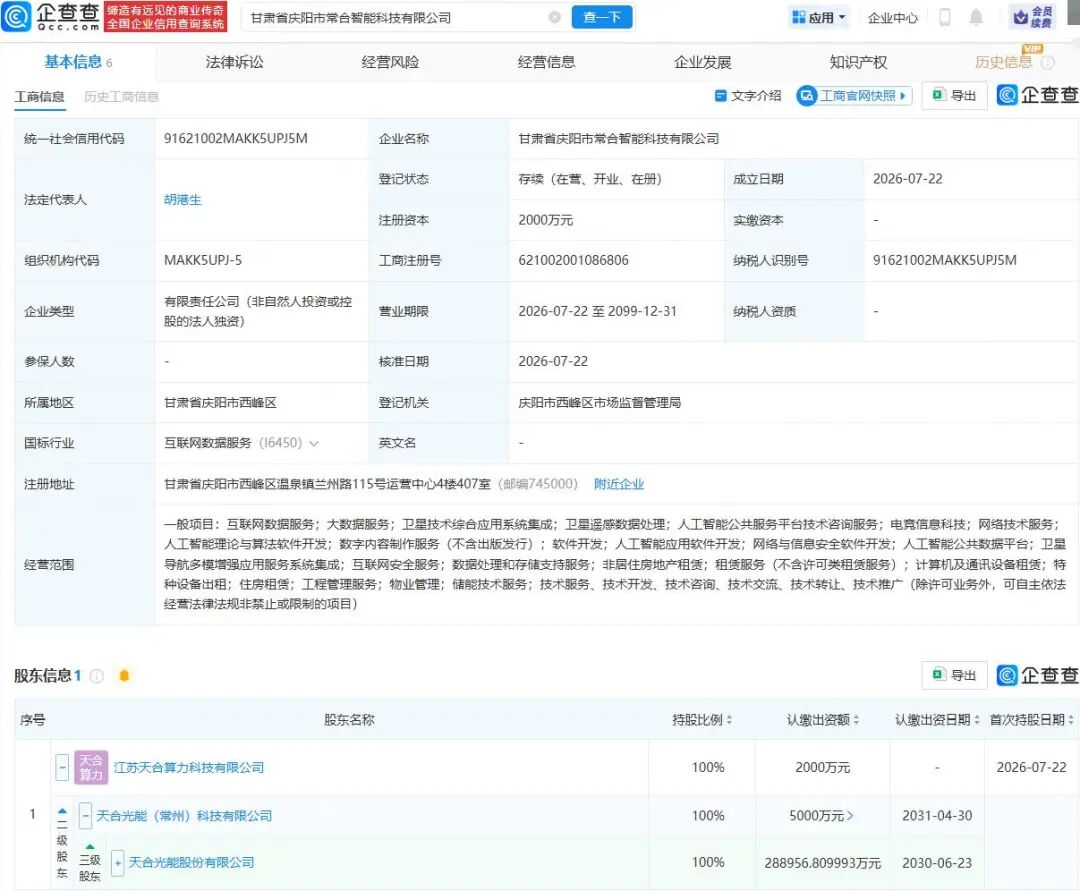Open the 天合光能（常州）科技有限公司 link
Screen dimensions: 1080x891
[x=184, y=816]
